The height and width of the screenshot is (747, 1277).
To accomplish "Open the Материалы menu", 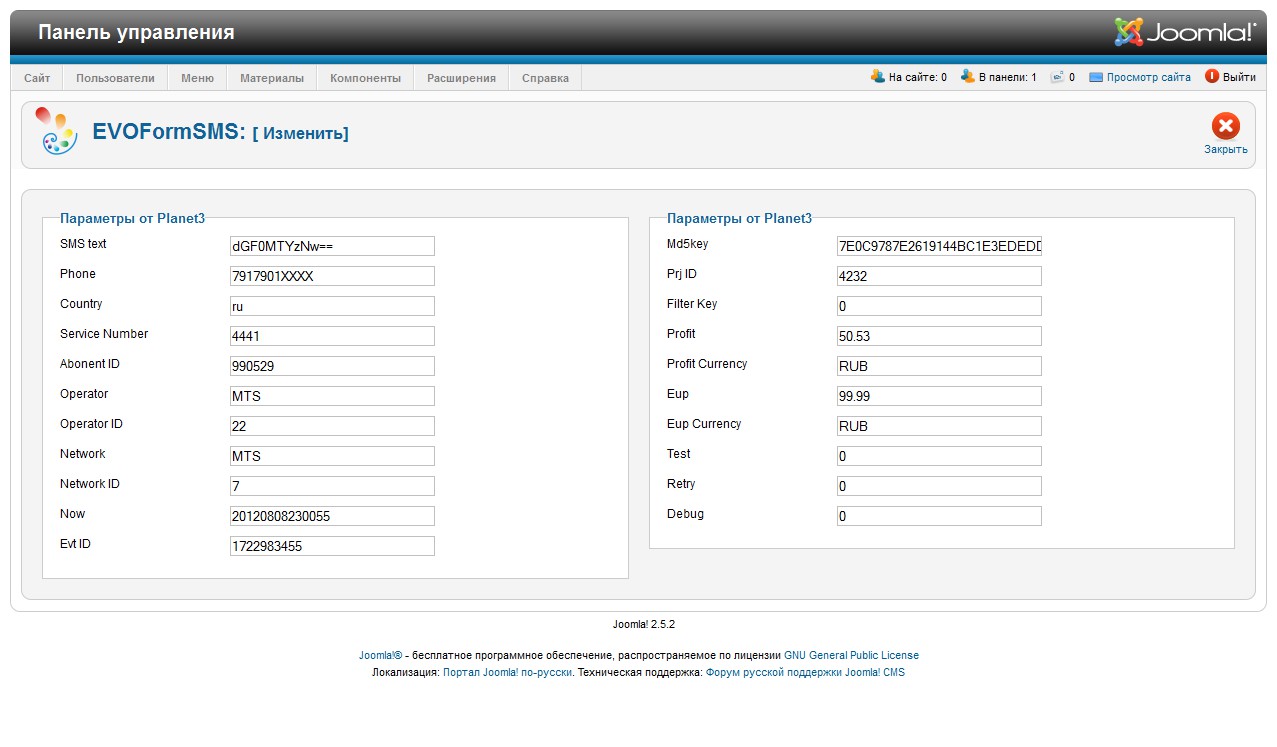I will [272, 78].
